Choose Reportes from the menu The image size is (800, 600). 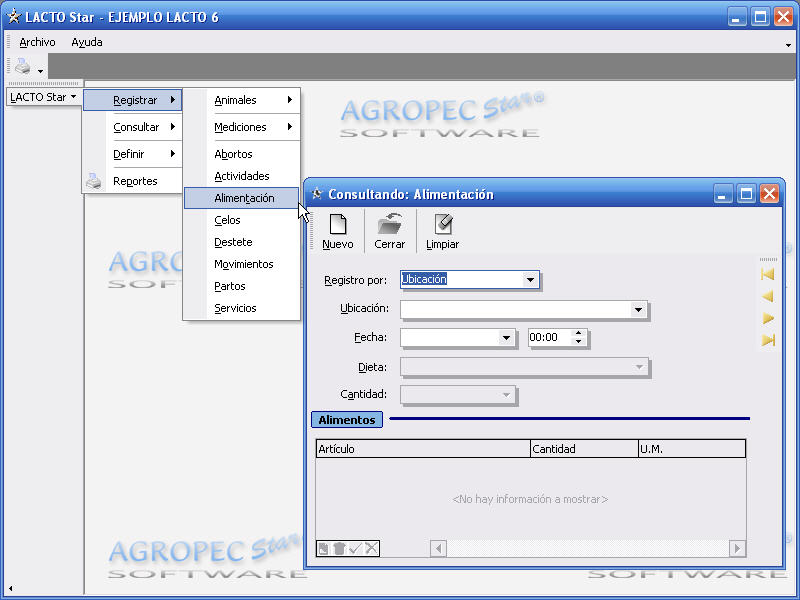(x=135, y=181)
